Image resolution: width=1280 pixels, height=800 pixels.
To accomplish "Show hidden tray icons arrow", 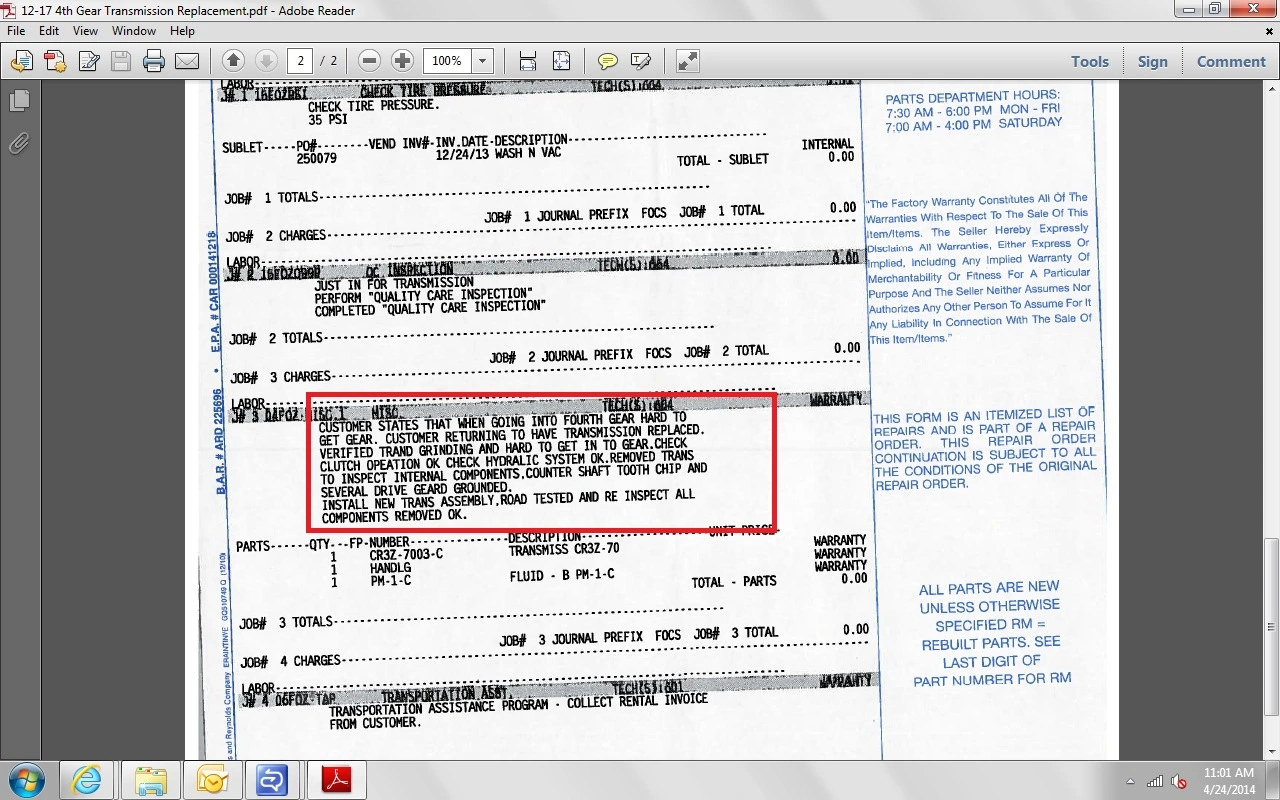I will [x=1130, y=781].
